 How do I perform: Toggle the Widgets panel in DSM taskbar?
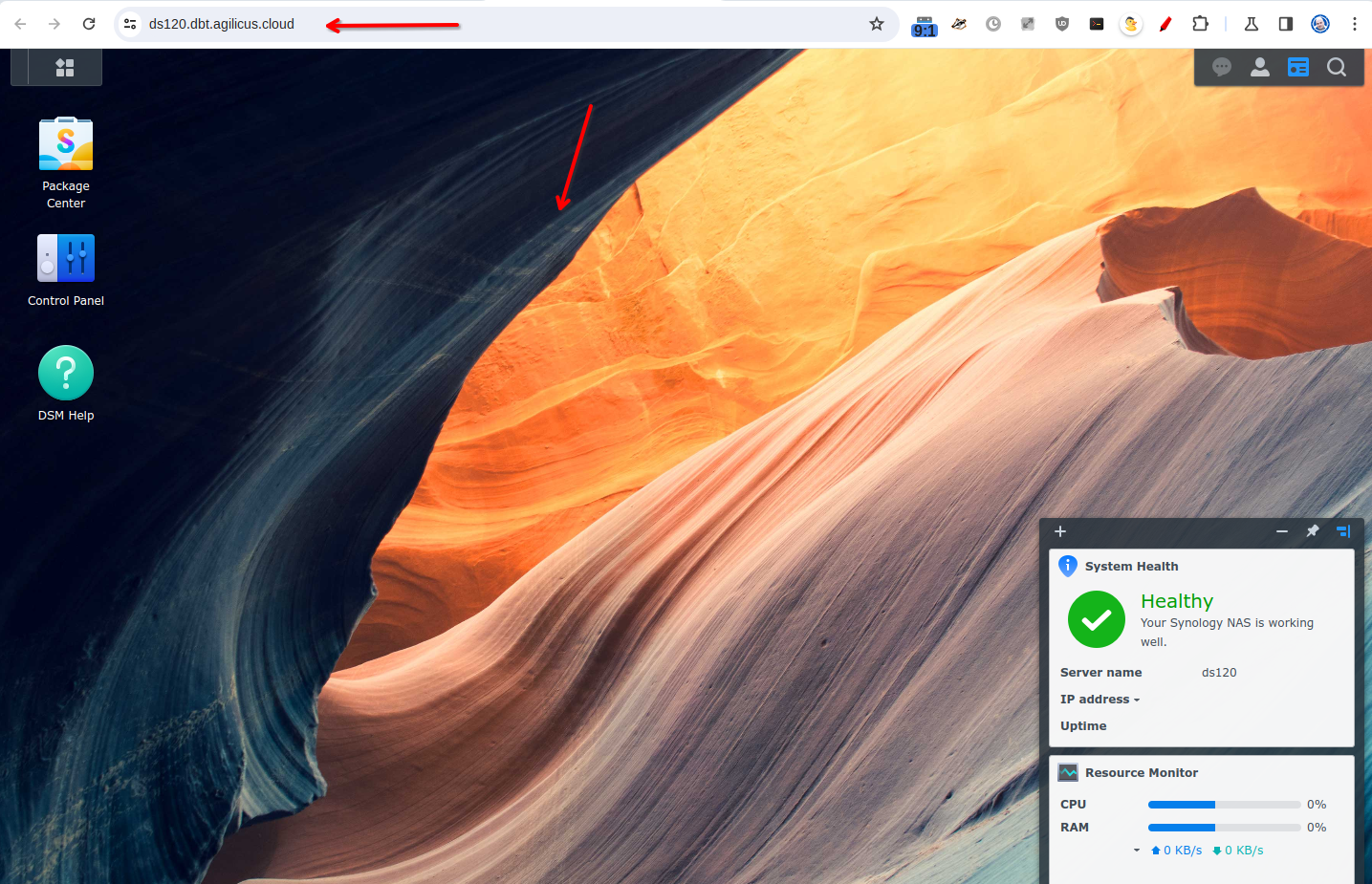[x=1298, y=67]
